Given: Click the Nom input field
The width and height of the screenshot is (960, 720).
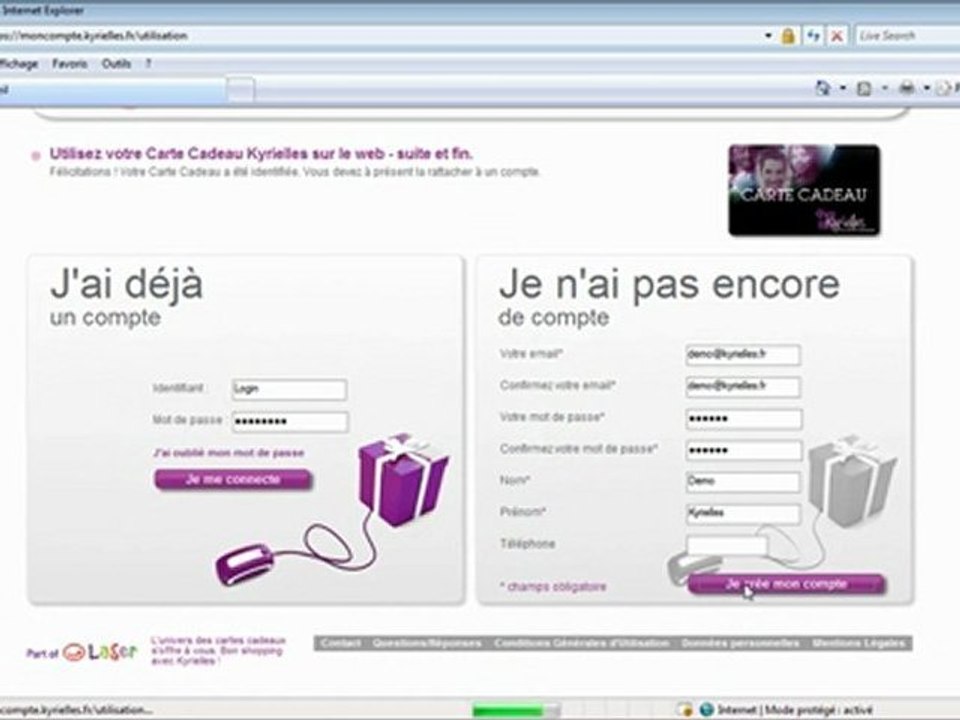Looking at the screenshot, I should (743, 482).
